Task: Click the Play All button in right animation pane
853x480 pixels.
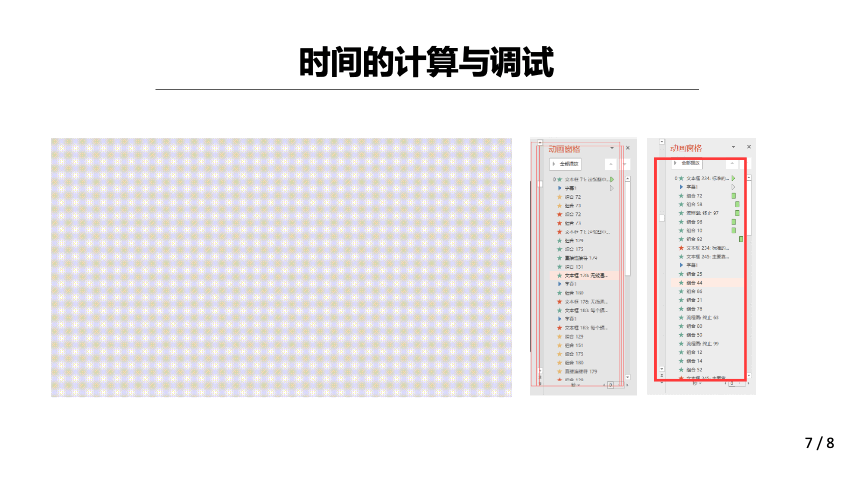Action: [x=687, y=163]
